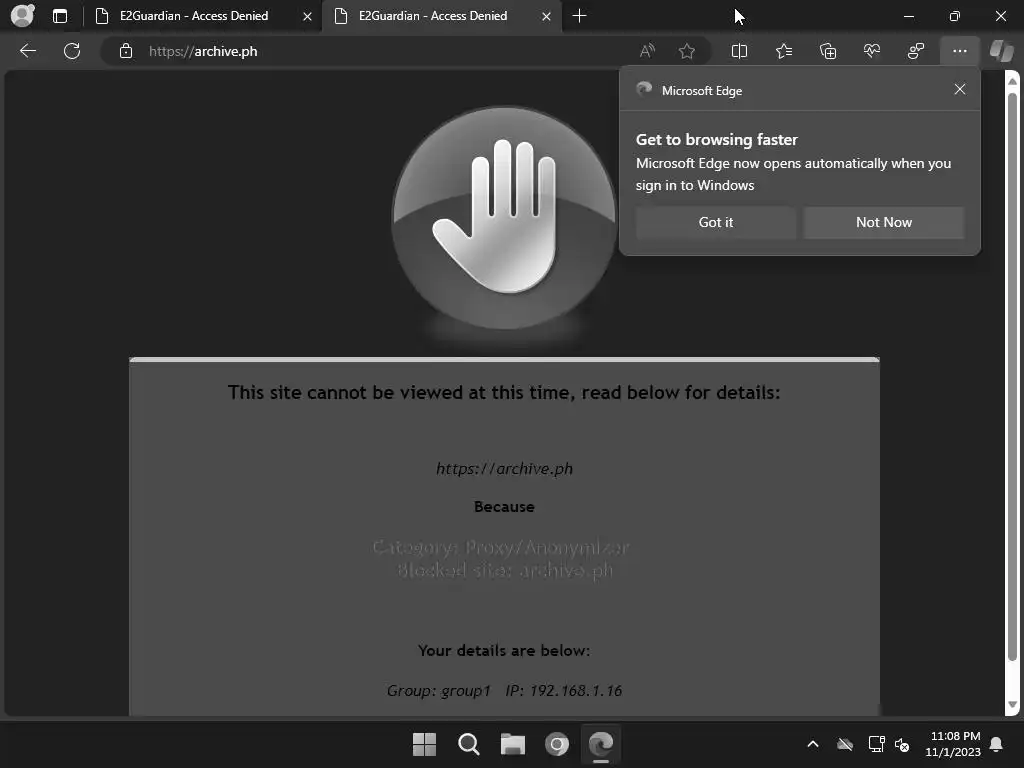This screenshot has height=768, width=1024.
Task: Open the Chromium browser taskbar icon
Action: coord(556,744)
